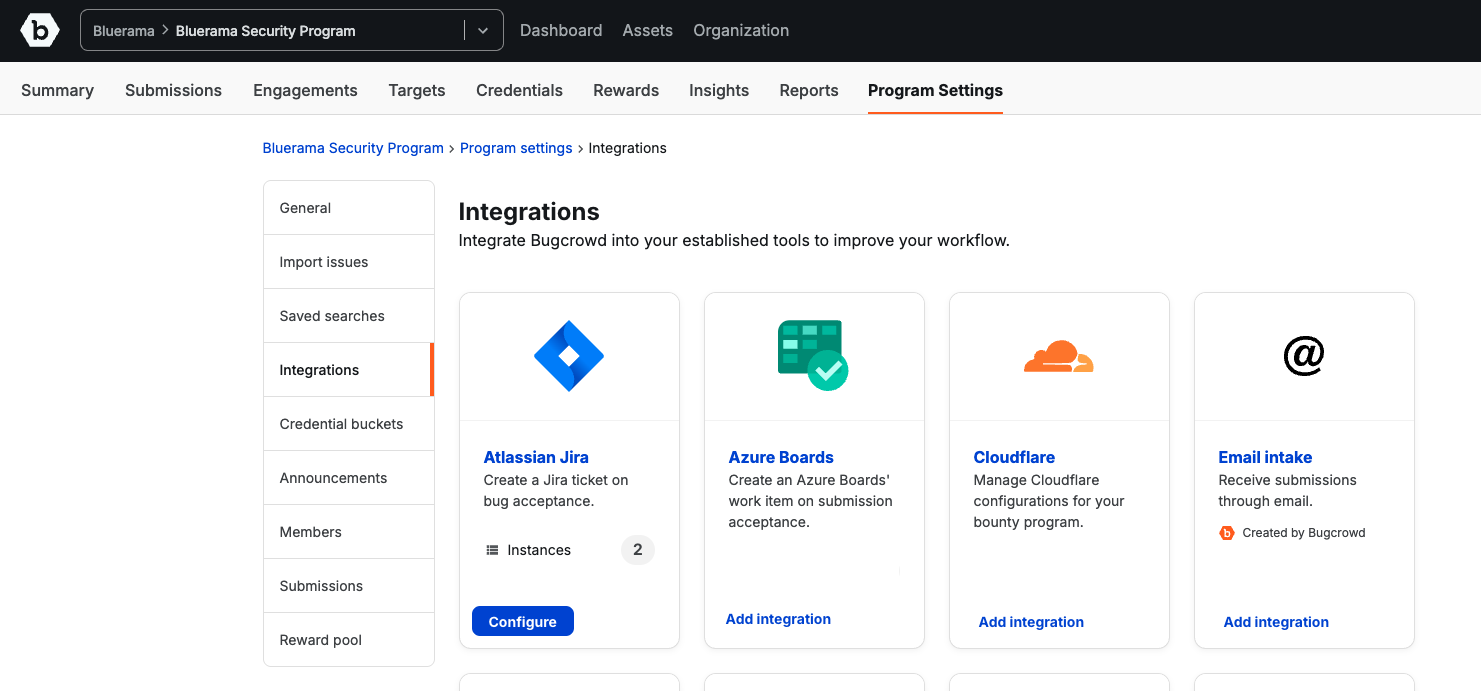
Task: Open the Email intake title link
Action: (x=1265, y=457)
